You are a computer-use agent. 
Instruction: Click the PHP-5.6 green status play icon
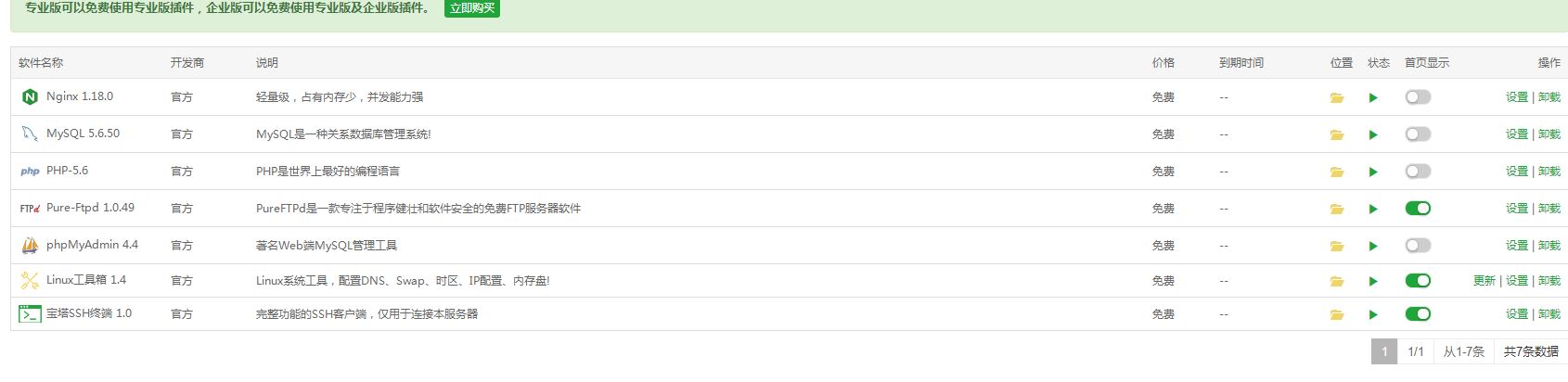[1373, 172]
